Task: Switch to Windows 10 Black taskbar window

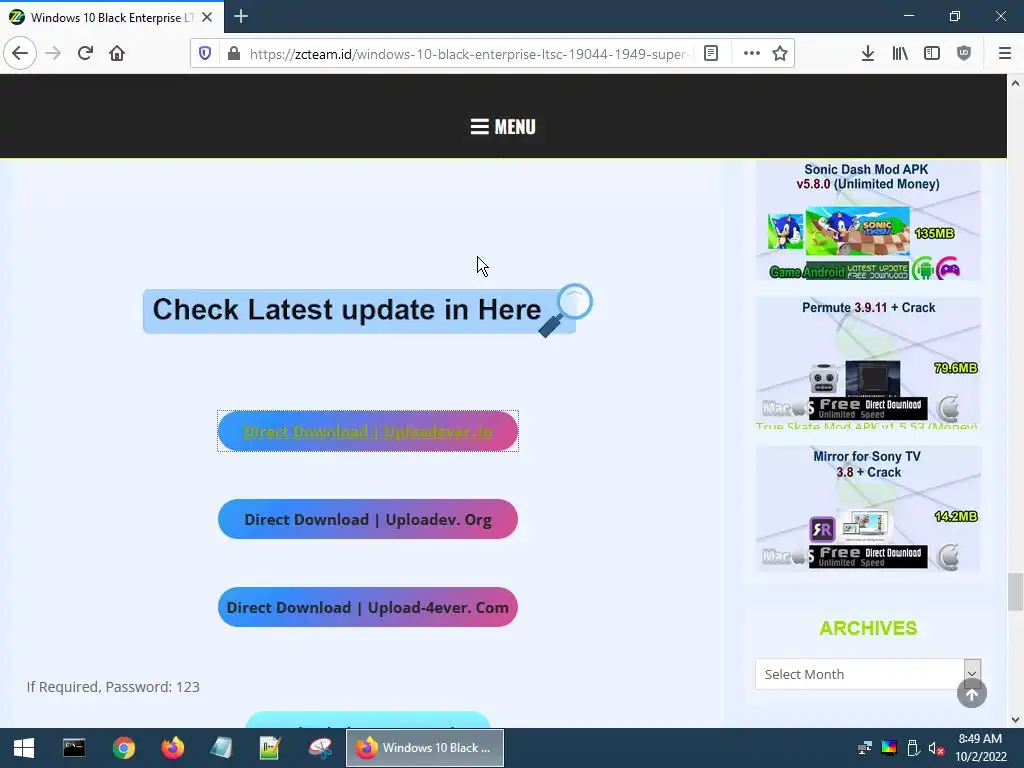Action: tap(424, 748)
